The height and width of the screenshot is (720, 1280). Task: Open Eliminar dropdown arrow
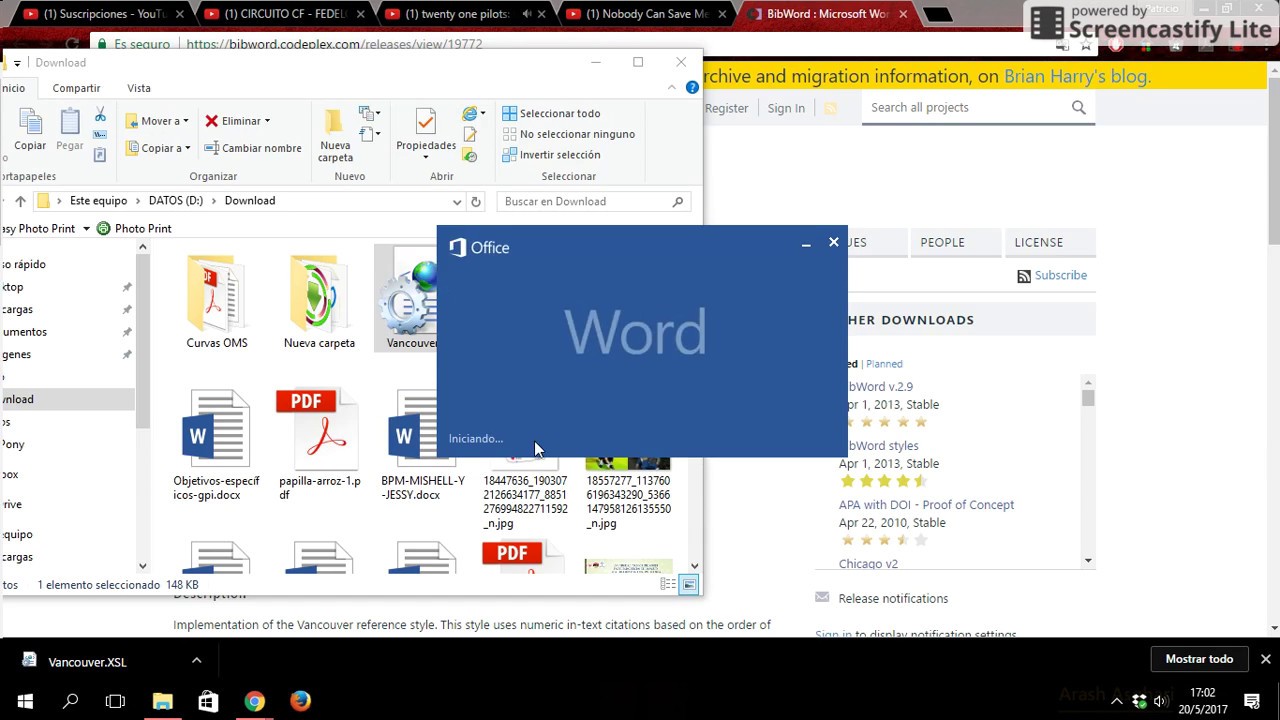[267, 121]
